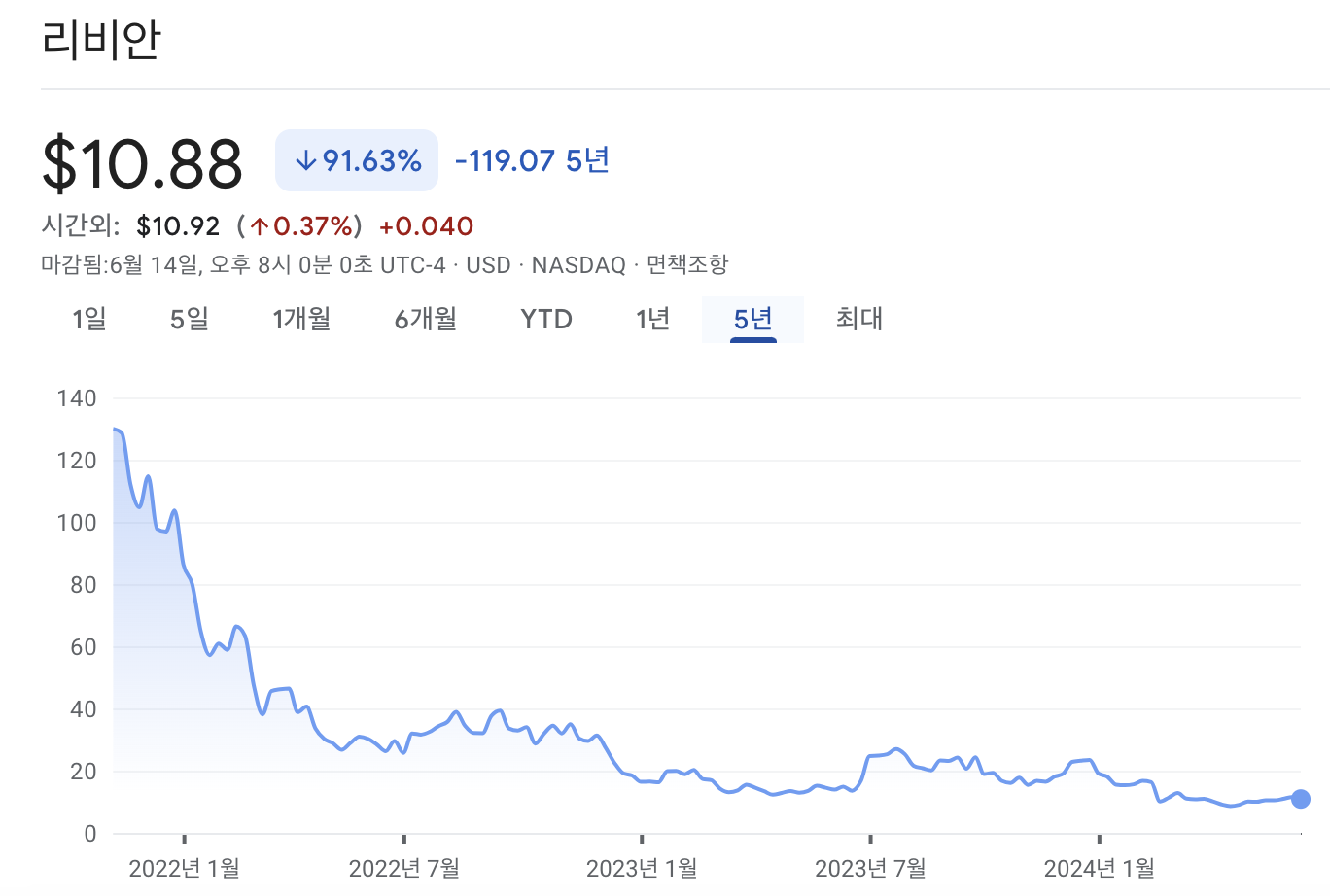Show the 1년 chart range
Screen dimensions: 1330x896
[x=653, y=319]
